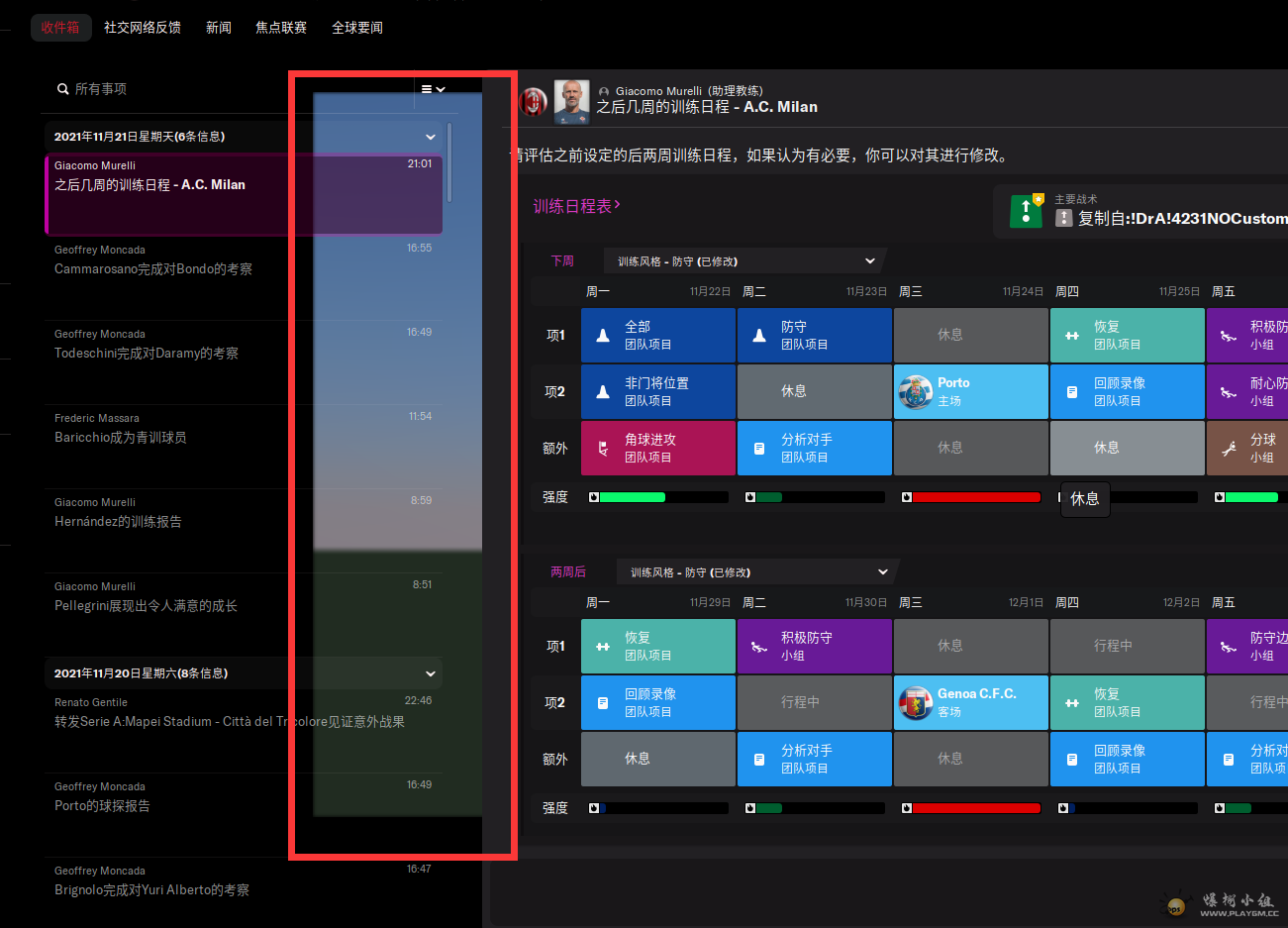The height and width of the screenshot is (928, 1288).
Task: Select the Genoa C.F.C. 客场 match slot
Action: [971, 703]
